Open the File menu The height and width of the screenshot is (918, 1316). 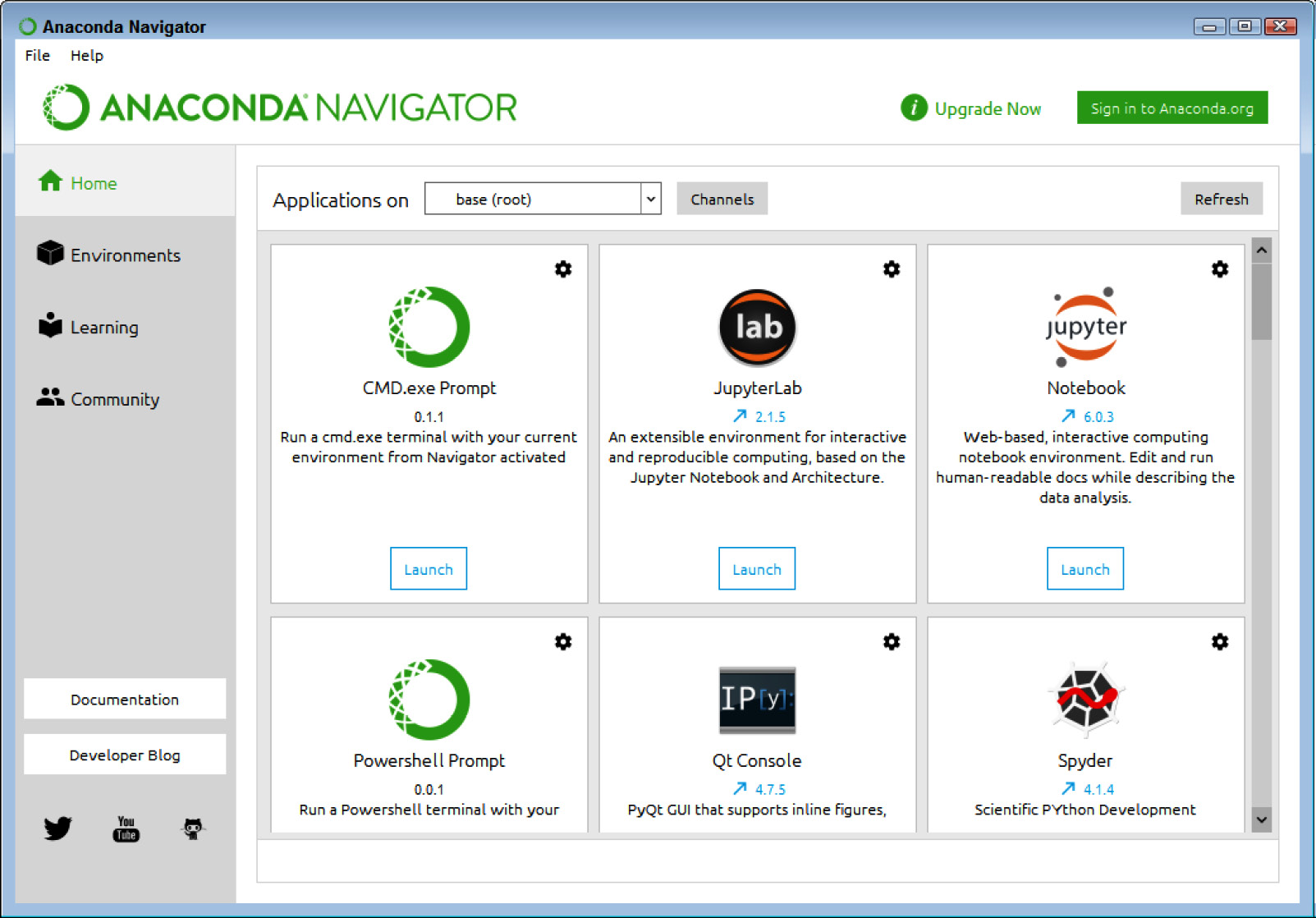click(38, 55)
